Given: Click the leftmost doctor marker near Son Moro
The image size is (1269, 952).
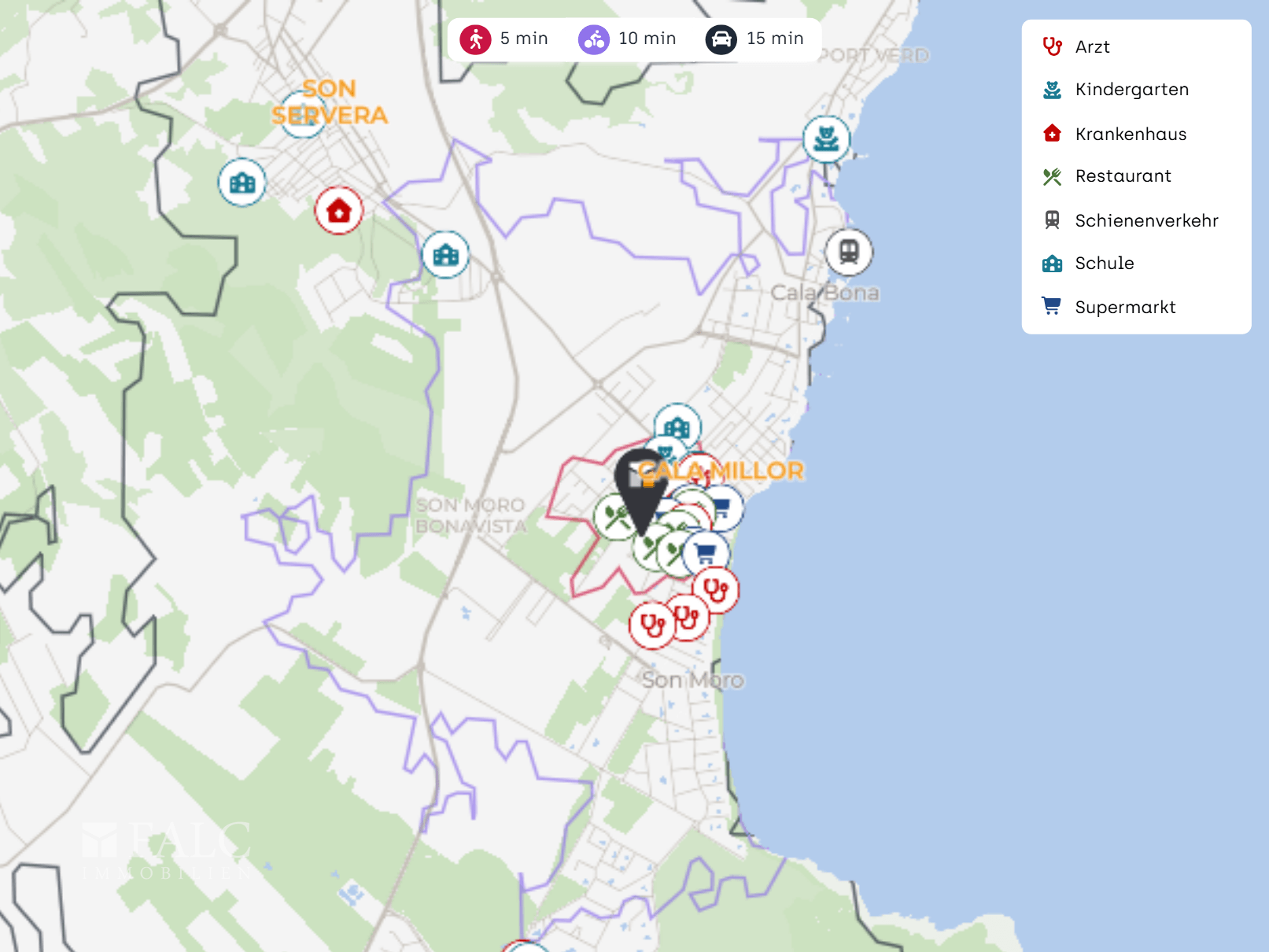Looking at the screenshot, I should coord(652,626).
